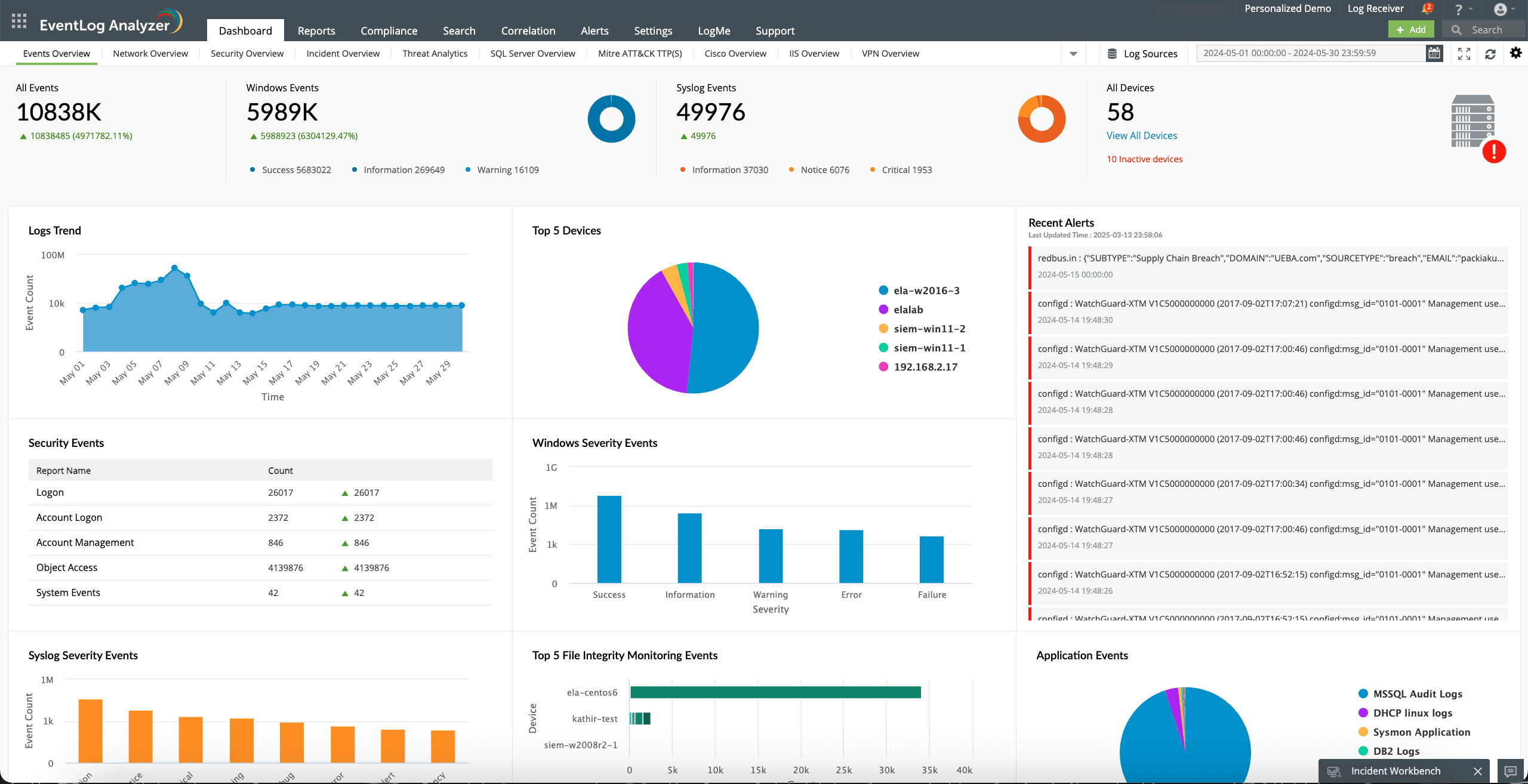Open the app launcher grid icon
The height and width of the screenshot is (784, 1528).
click(18, 20)
